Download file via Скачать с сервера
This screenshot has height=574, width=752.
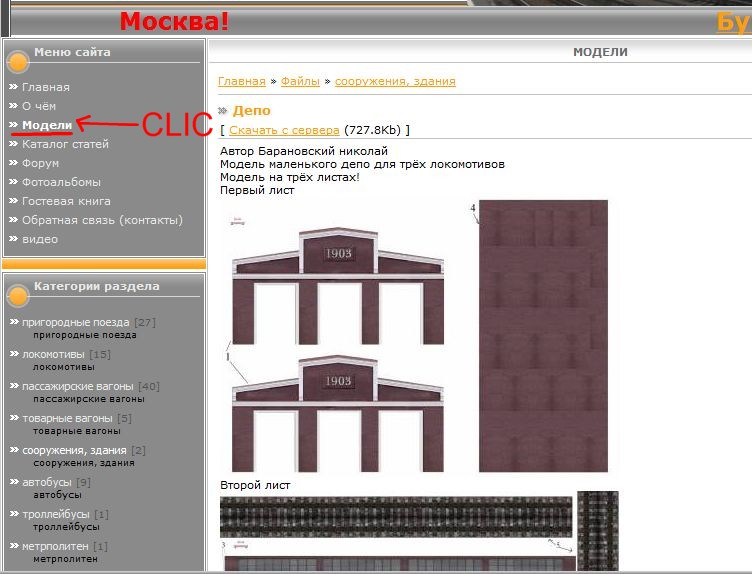(x=284, y=130)
